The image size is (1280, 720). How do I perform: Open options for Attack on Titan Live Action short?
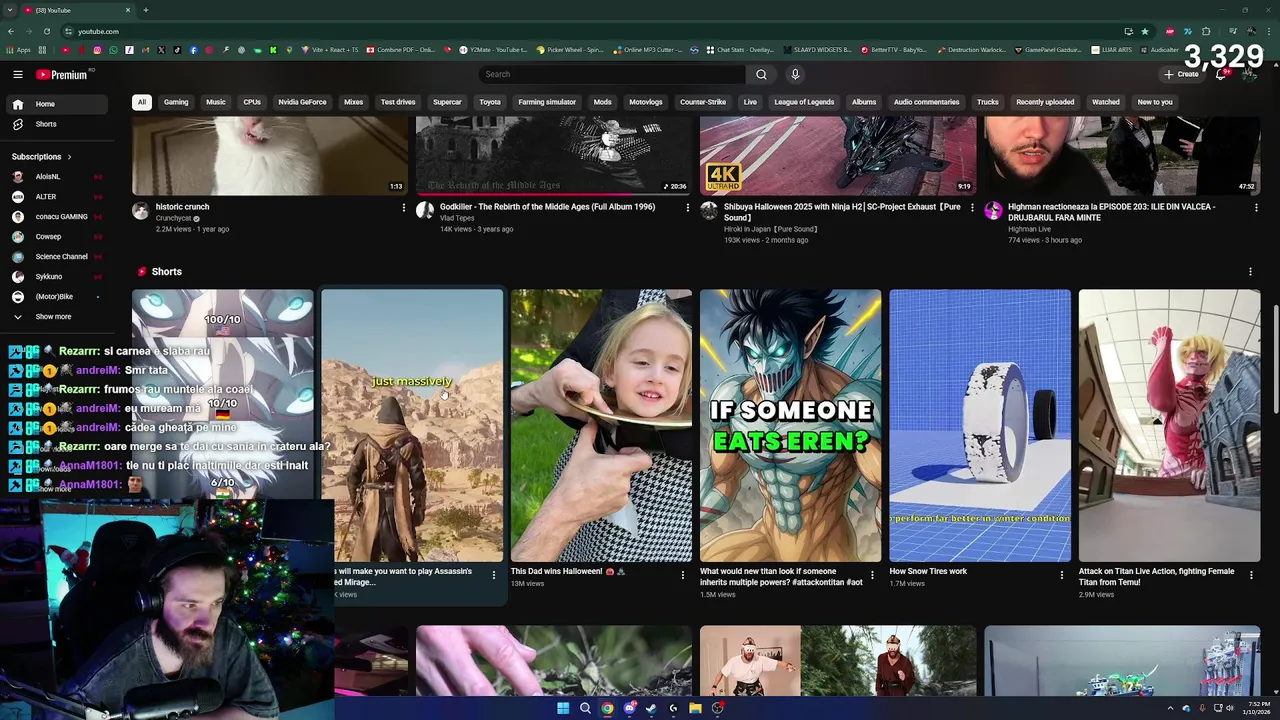pos(1251,575)
